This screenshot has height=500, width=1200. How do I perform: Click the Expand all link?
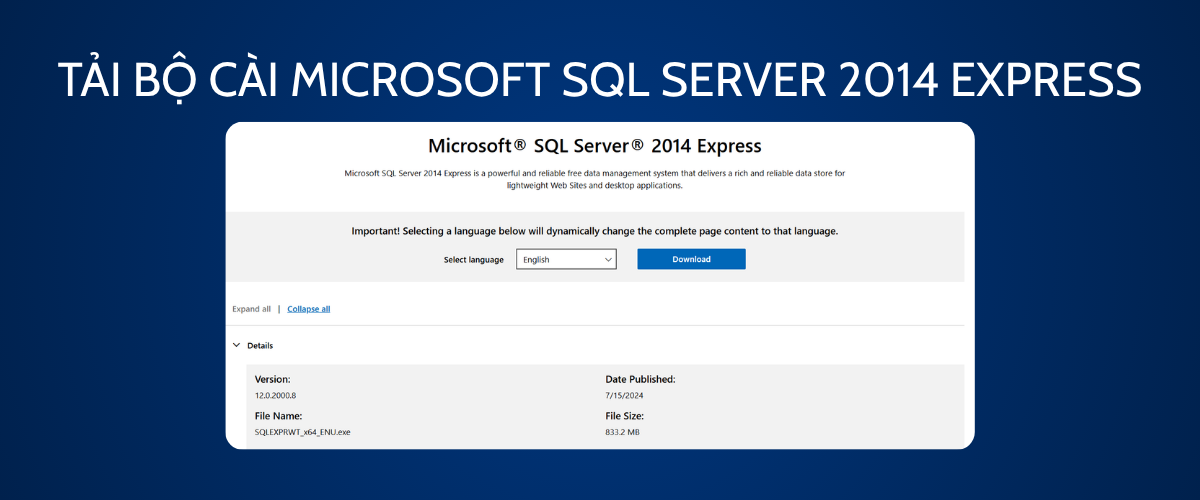pyautogui.click(x=251, y=309)
